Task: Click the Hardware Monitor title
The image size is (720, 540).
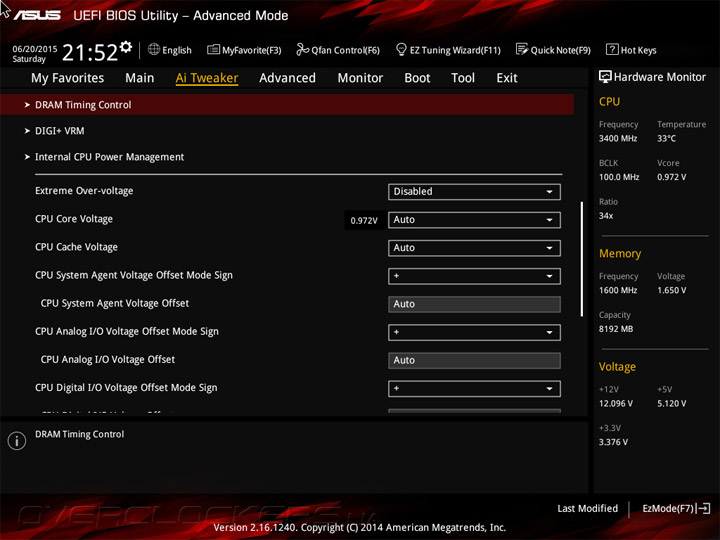Action: (659, 77)
